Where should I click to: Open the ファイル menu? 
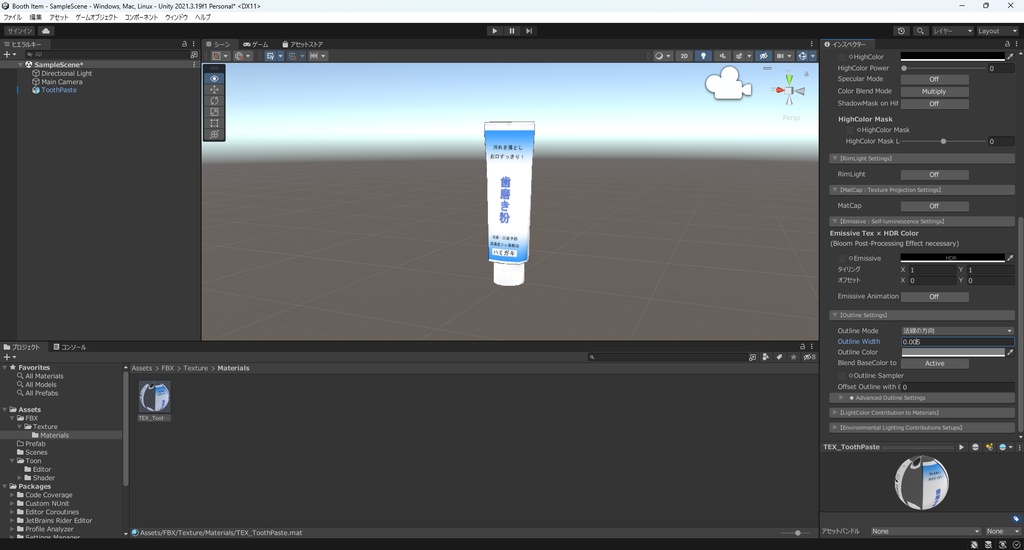coord(12,17)
